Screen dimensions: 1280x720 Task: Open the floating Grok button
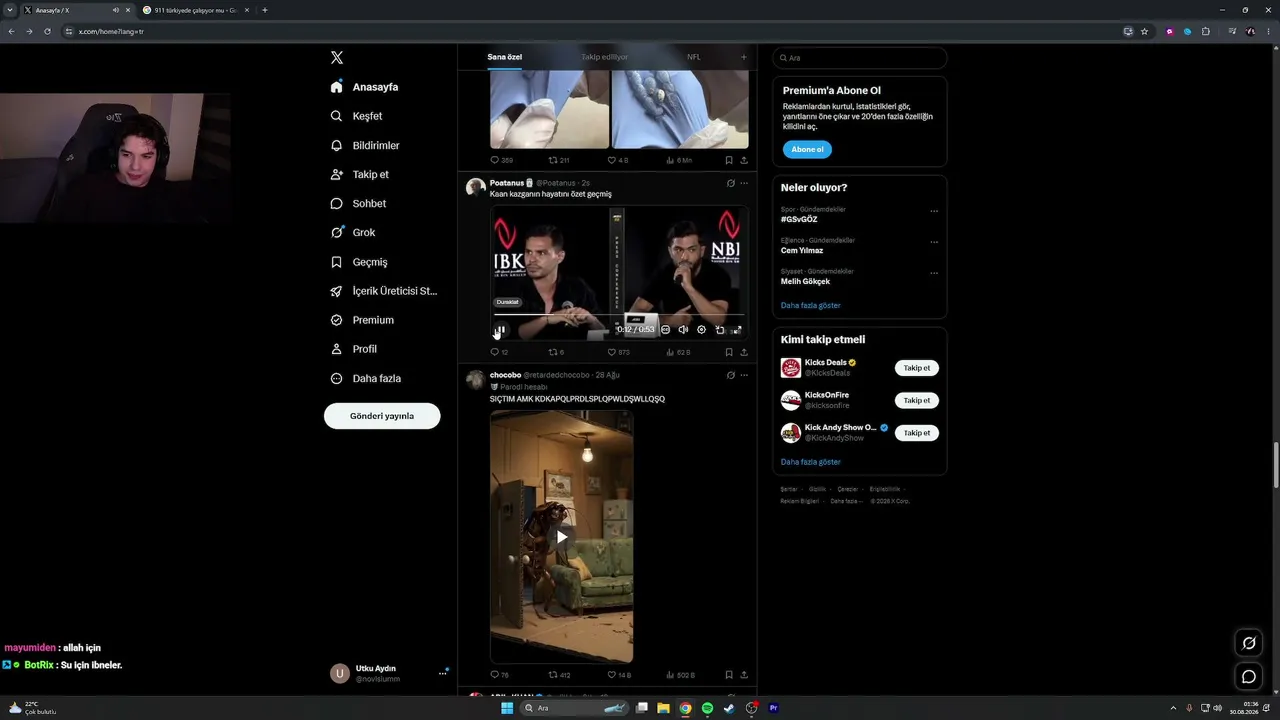point(1249,643)
